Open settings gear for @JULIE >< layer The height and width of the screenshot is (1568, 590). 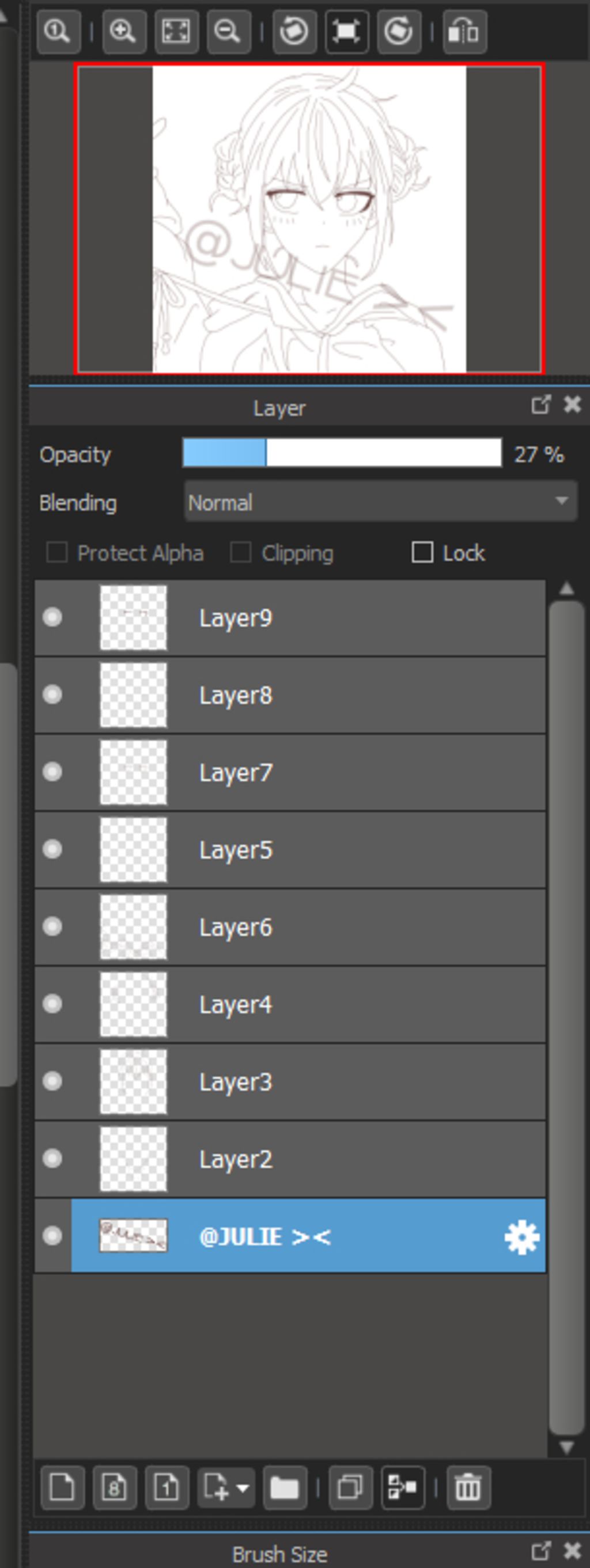(x=522, y=1236)
